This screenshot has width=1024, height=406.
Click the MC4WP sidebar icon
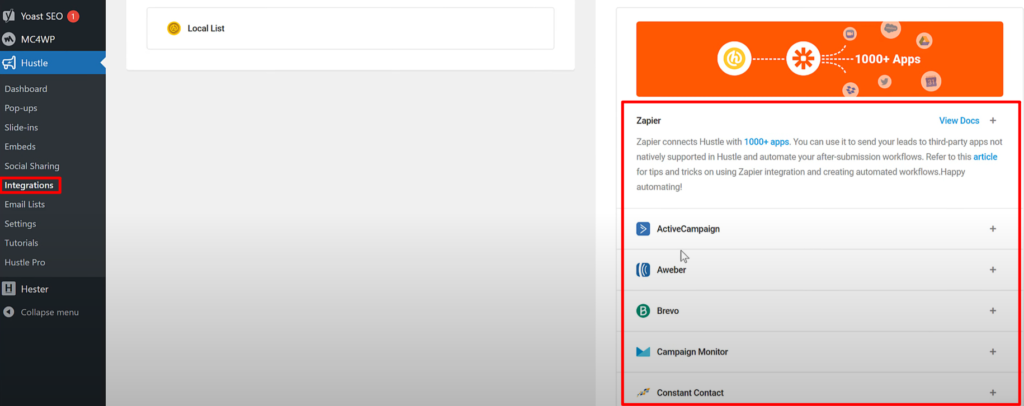coord(9,39)
